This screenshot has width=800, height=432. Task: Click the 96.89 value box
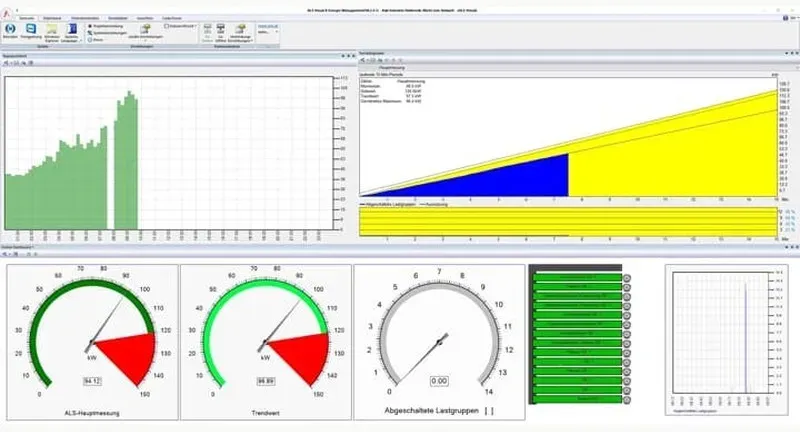point(266,381)
